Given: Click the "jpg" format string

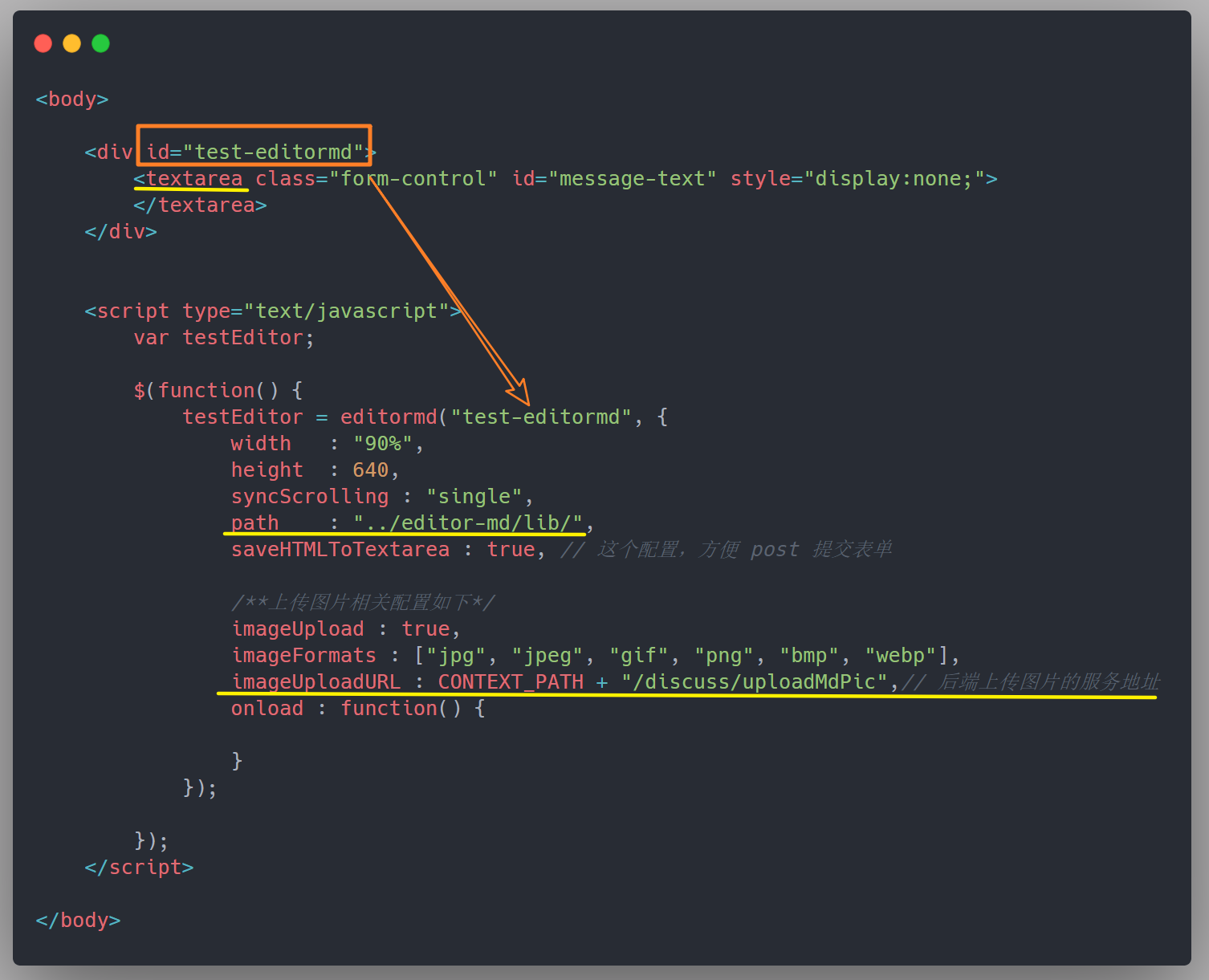Looking at the screenshot, I should click(456, 655).
